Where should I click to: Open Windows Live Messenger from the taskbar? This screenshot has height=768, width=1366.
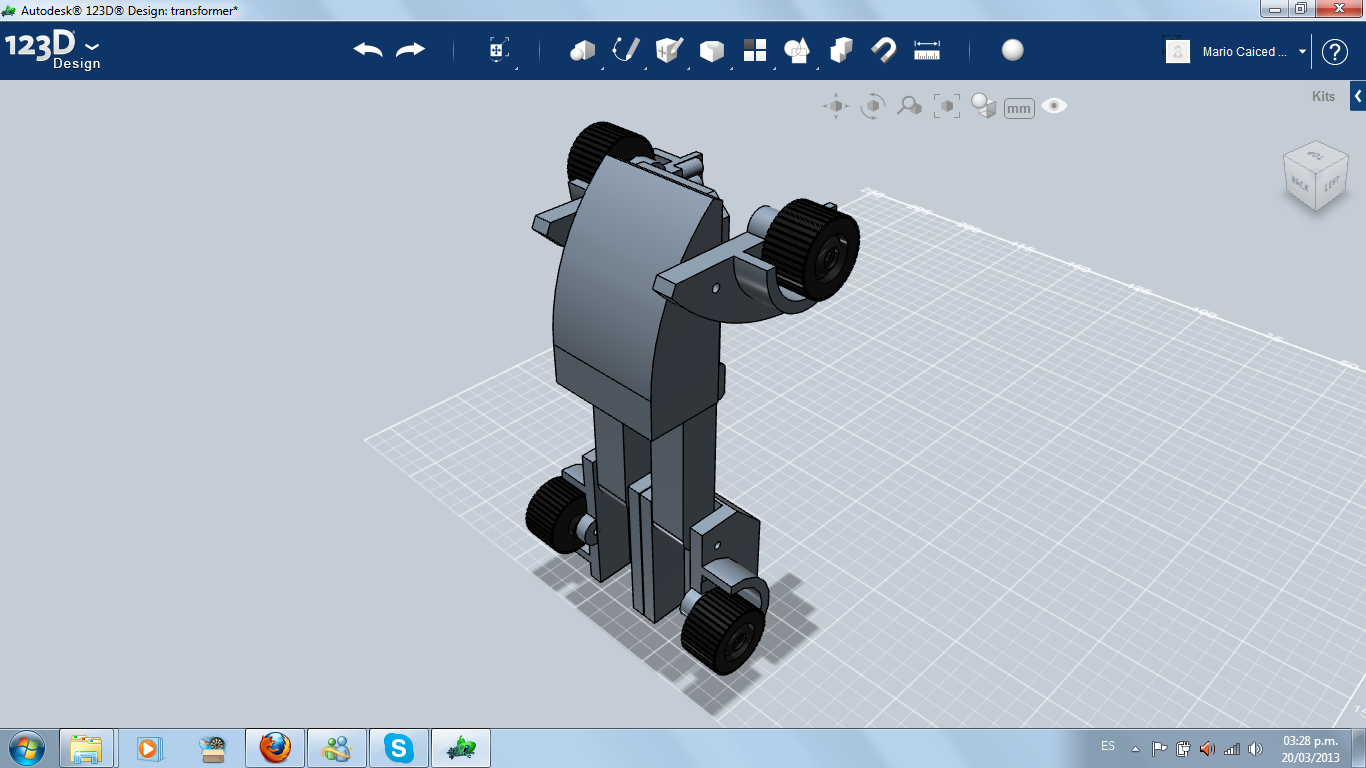tap(337, 748)
